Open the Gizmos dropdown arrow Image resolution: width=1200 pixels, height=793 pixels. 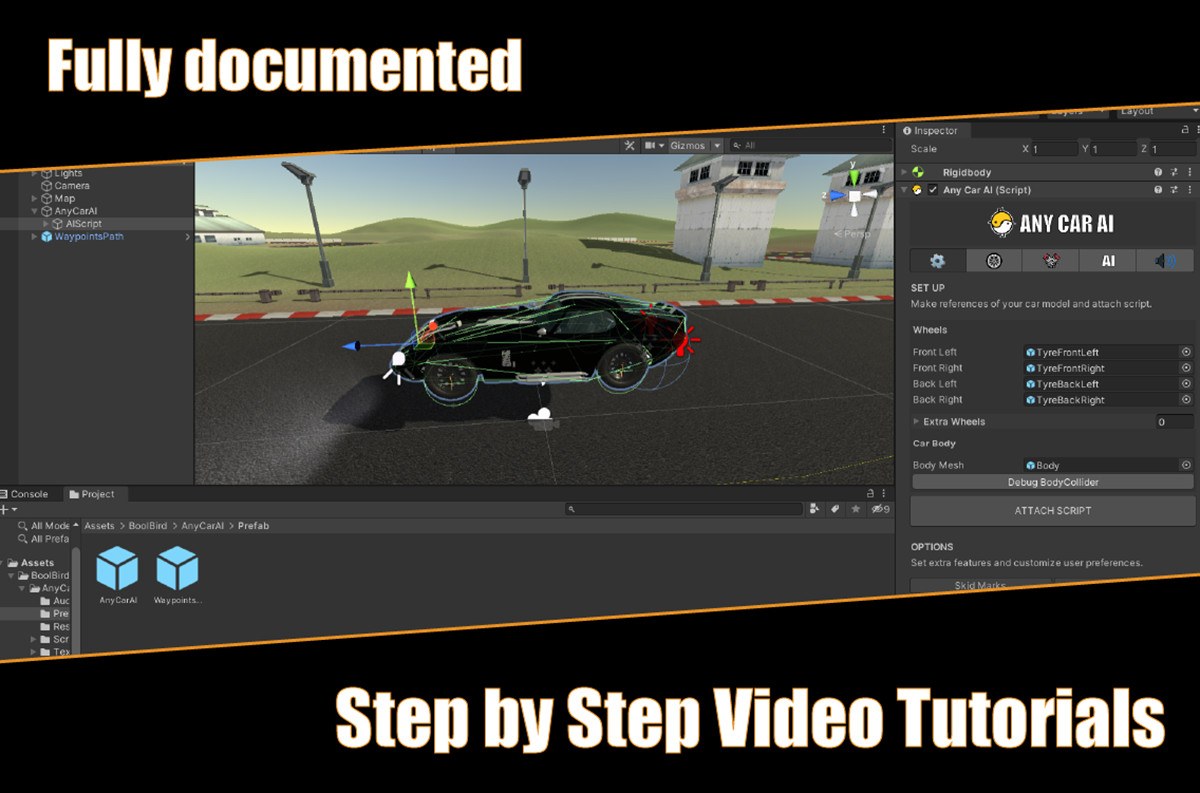[x=717, y=145]
